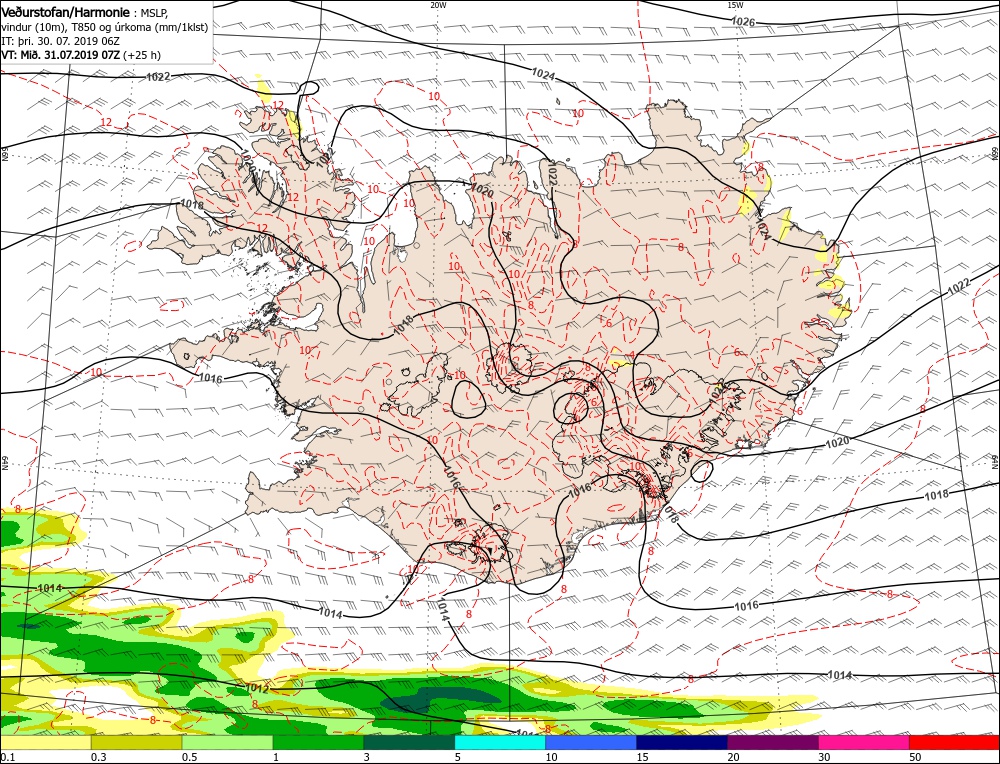Image resolution: width=1000 pixels, height=764 pixels.
Task: Click the legend value '50'
Action: tap(915, 757)
